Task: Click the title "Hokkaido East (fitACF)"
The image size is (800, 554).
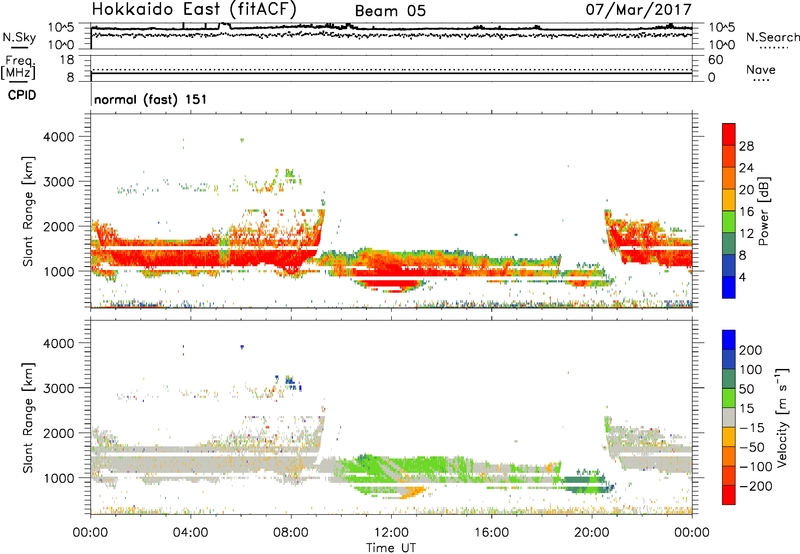Action: (x=194, y=10)
